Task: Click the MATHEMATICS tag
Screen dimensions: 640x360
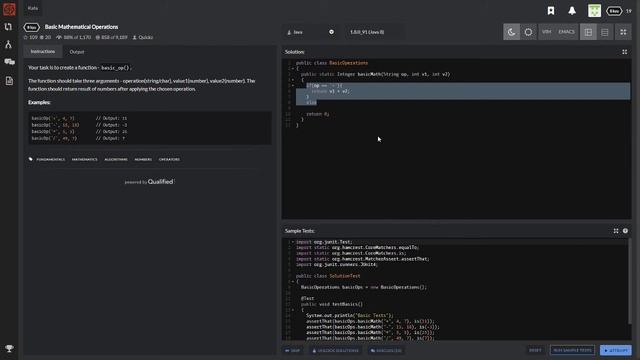Action: pyautogui.click(x=84, y=159)
